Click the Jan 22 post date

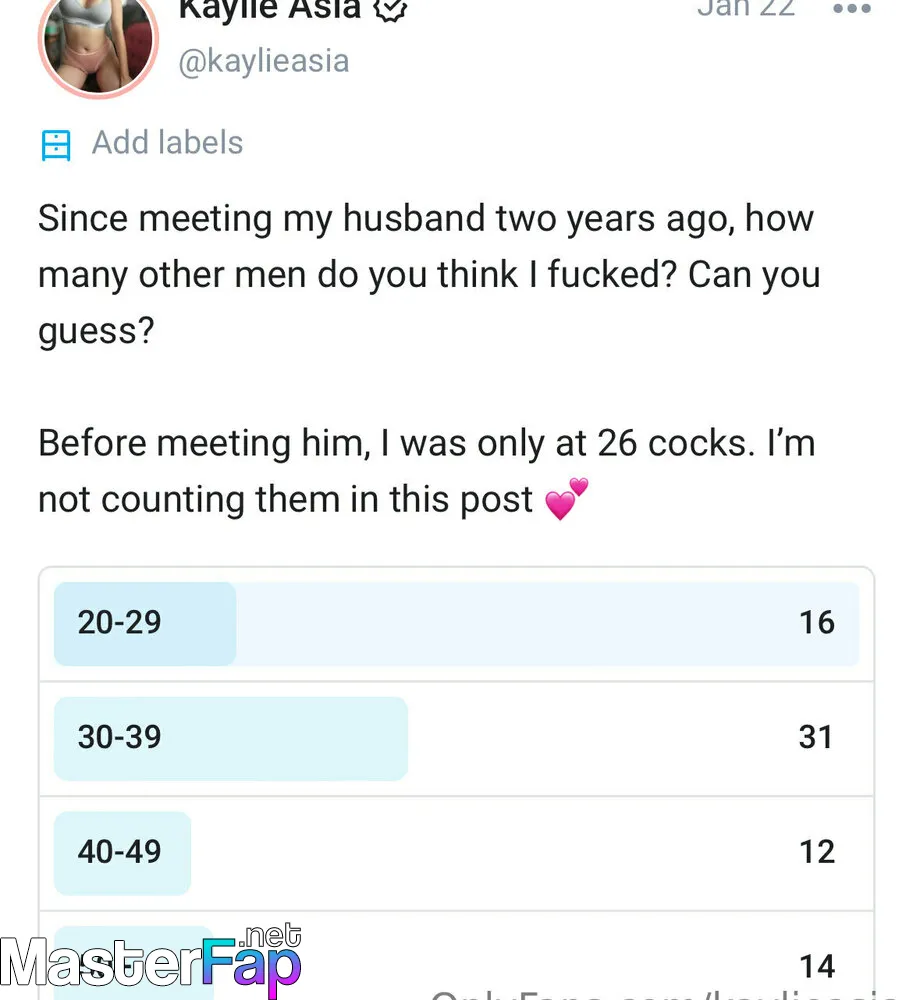(x=746, y=8)
